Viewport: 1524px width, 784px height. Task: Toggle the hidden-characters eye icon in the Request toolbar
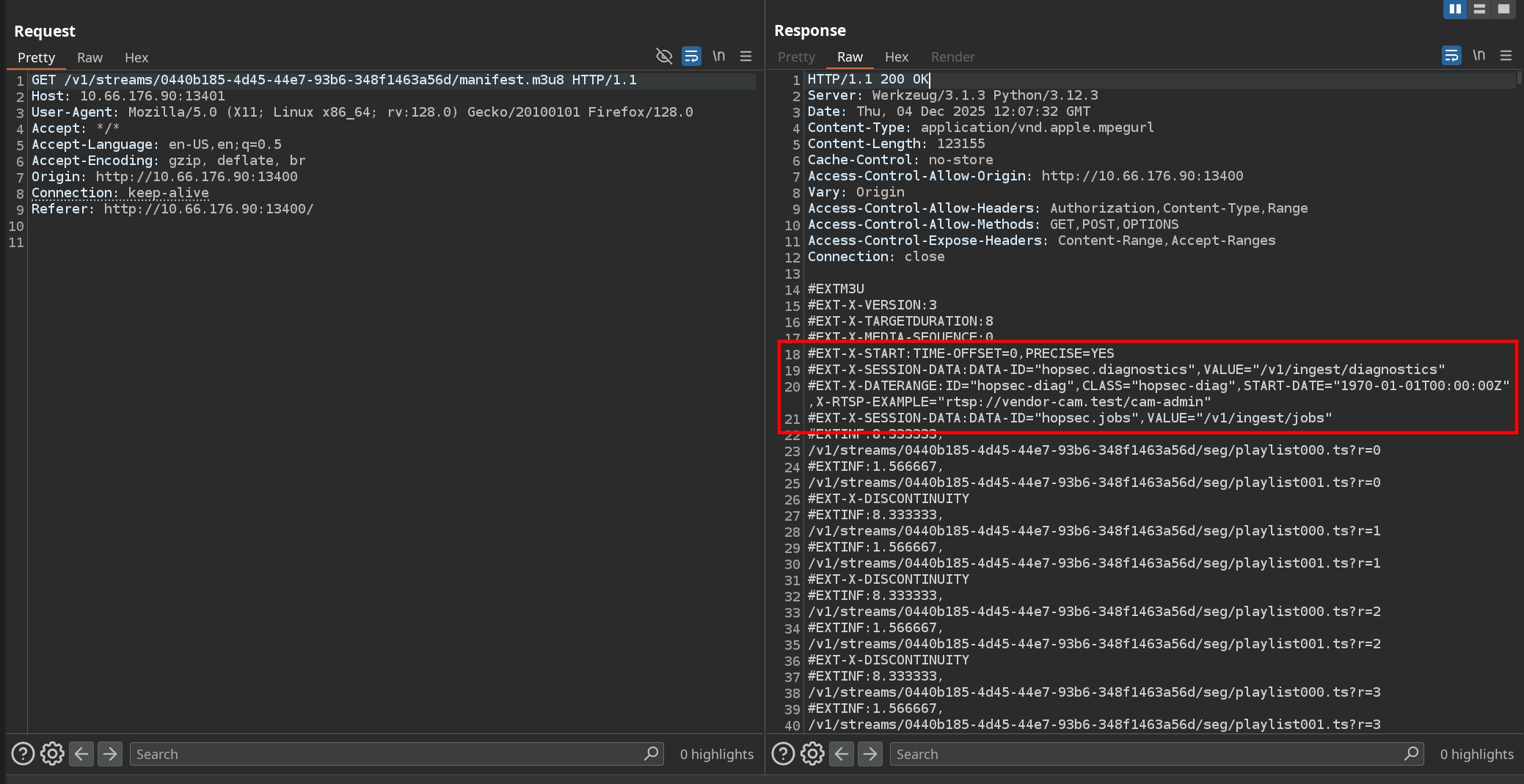(664, 56)
